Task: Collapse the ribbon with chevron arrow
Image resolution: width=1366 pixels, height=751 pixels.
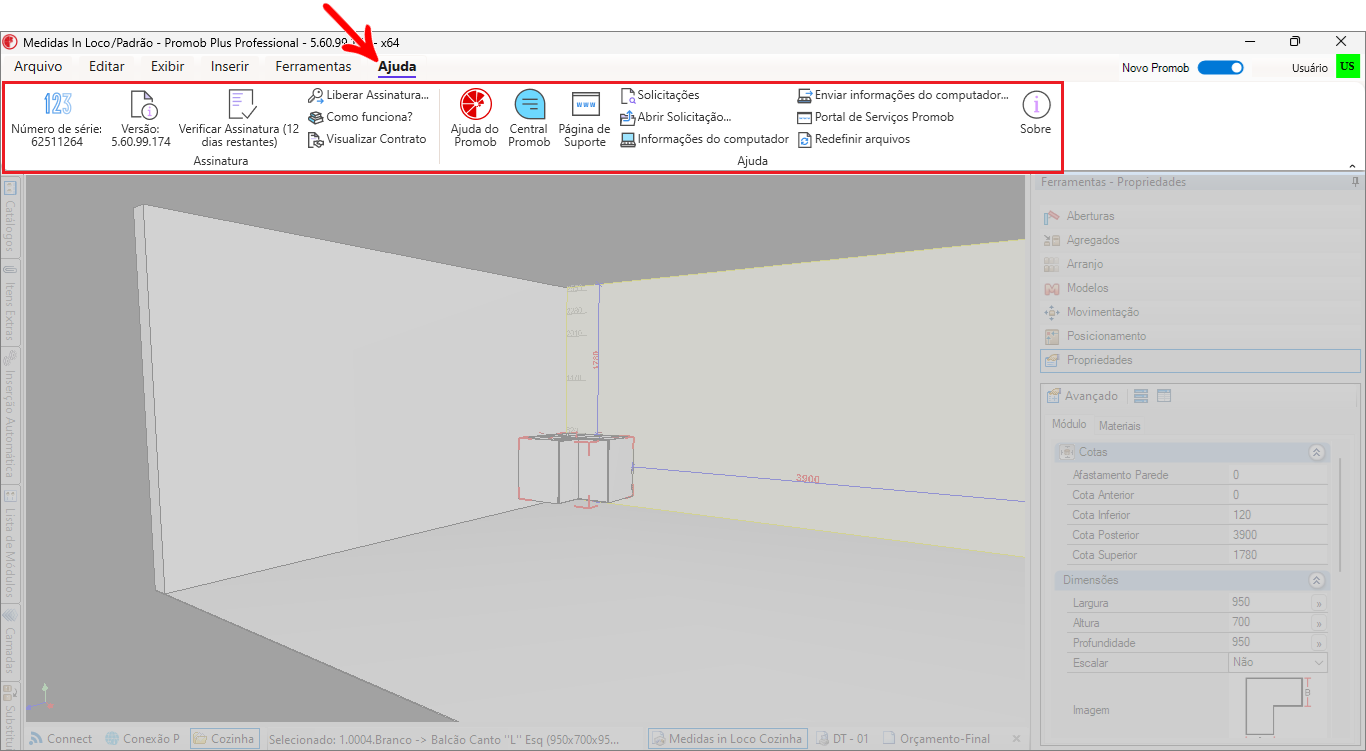Action: click(1352, 166)
